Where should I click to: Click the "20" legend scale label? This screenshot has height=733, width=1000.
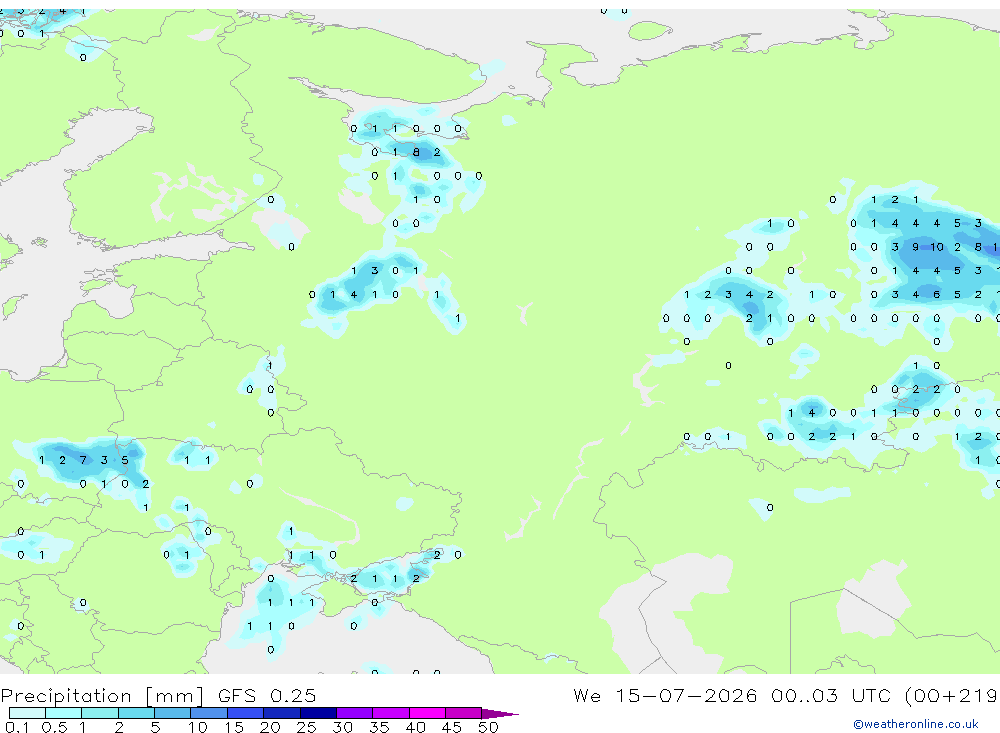tap(270, 727)
